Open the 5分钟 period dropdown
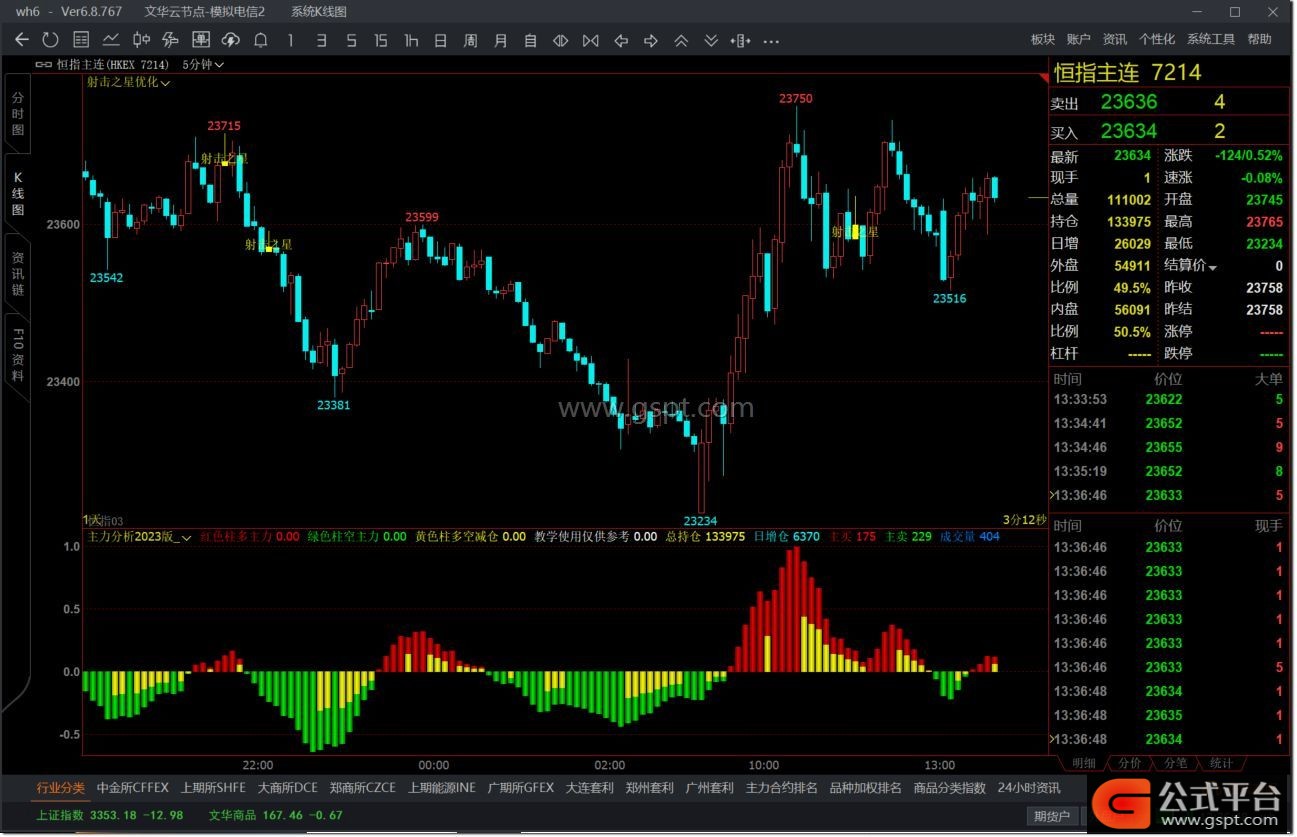Image resolution: width=1297 pixels, height=837 pixels. point(203,64)
